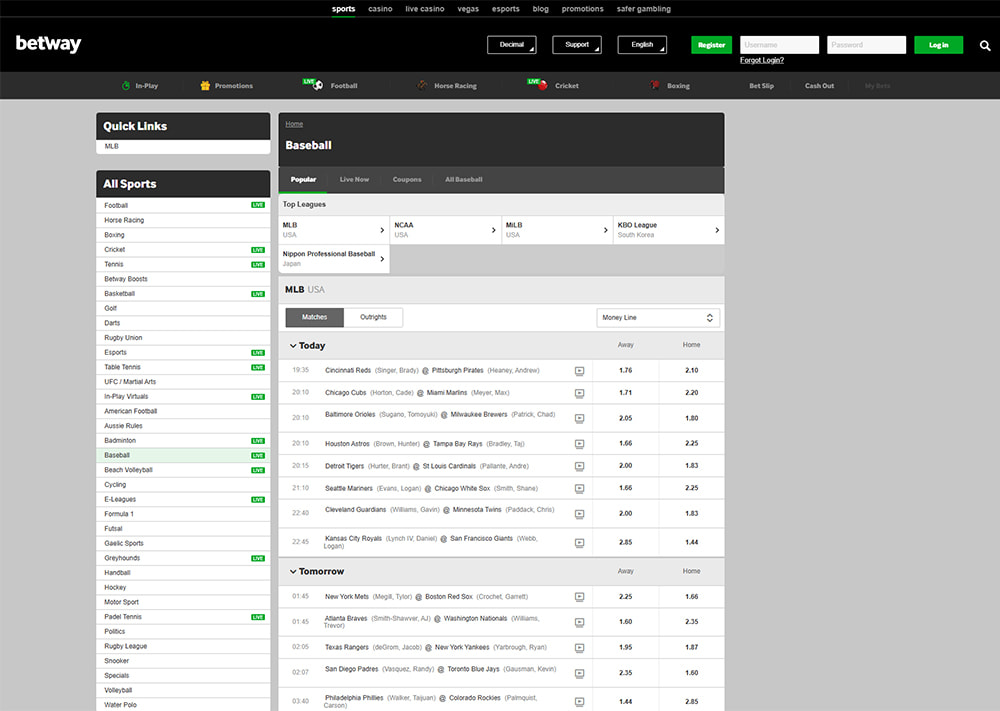The image size is (1000, 711).
Task: Open Table Tennis in All Sports list
Action: tap(183, 367)
